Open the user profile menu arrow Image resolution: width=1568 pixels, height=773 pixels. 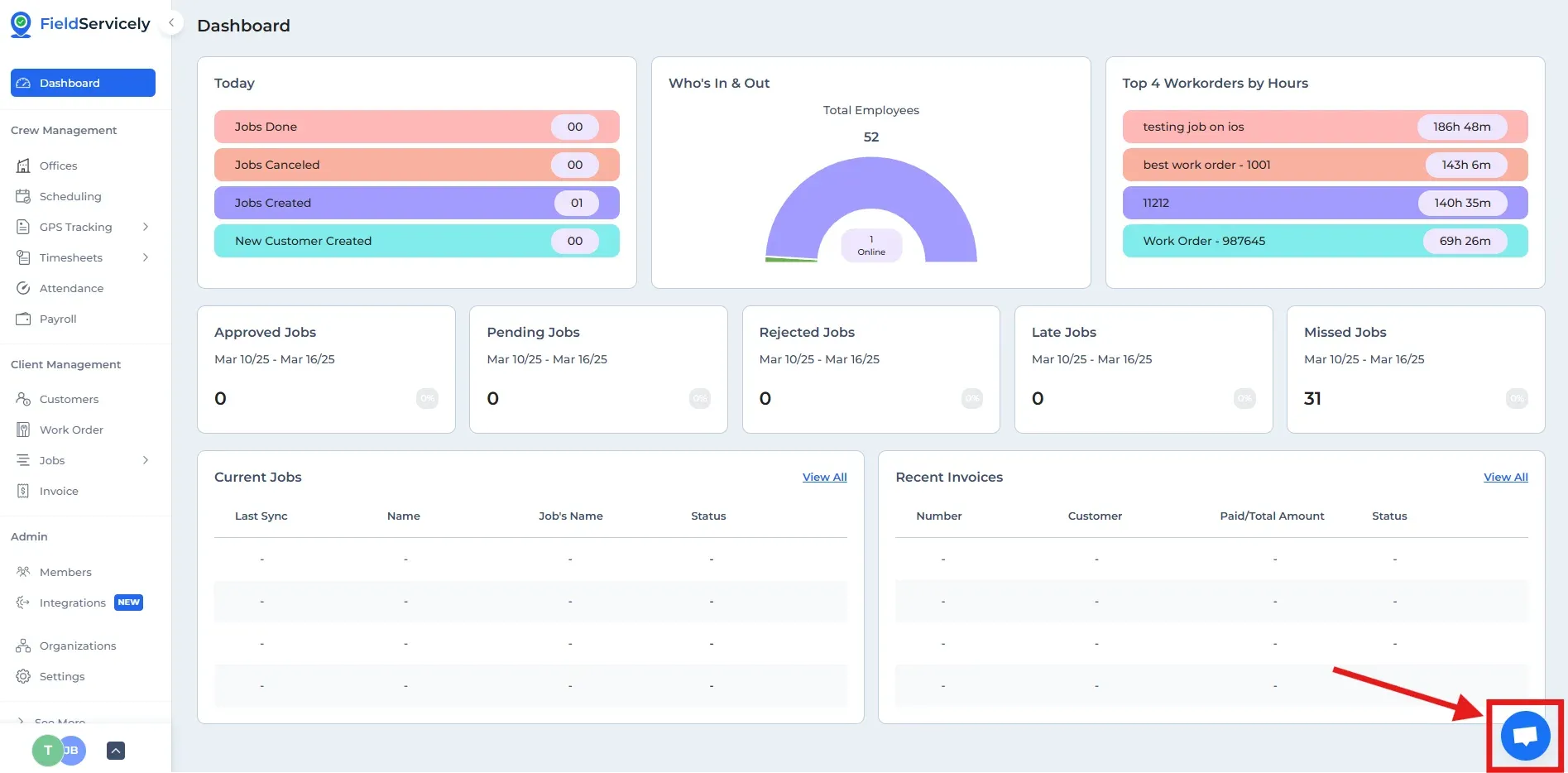pos(116,751)
